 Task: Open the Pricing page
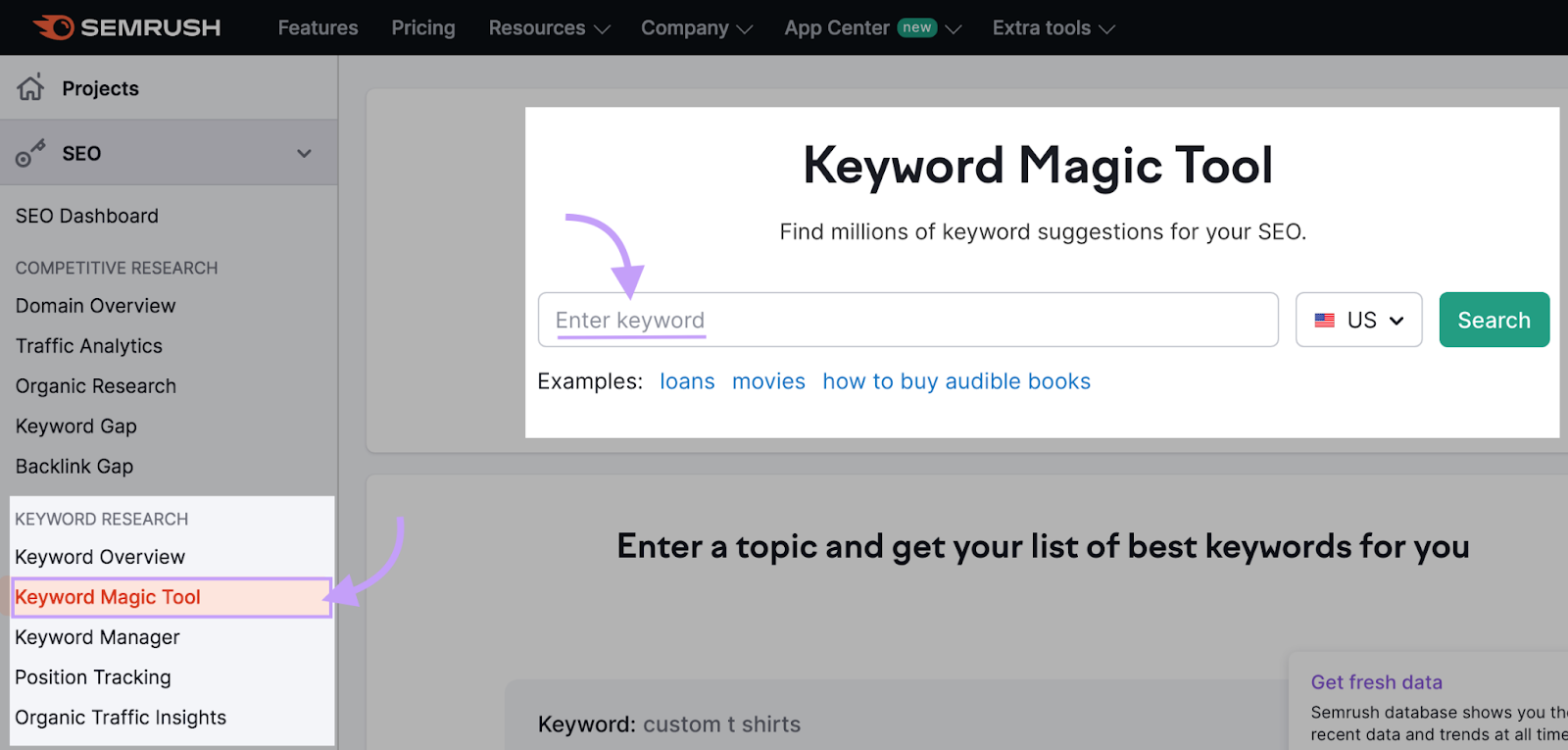click(423, 28)
